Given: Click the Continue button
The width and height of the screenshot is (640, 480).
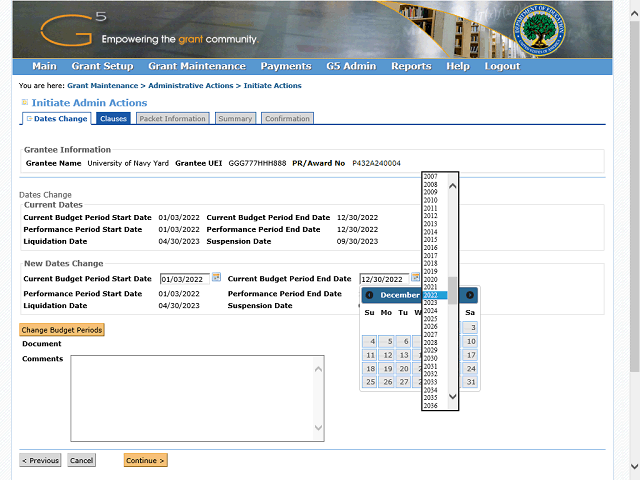Looking at the screenshot, I should pos(145,461).
